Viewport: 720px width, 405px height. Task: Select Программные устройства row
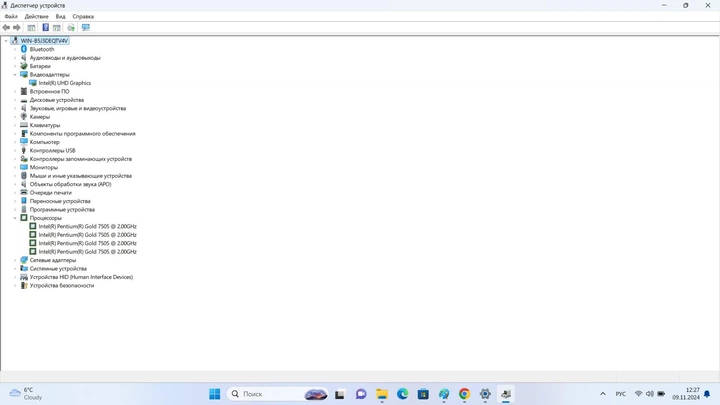point(62,210)
